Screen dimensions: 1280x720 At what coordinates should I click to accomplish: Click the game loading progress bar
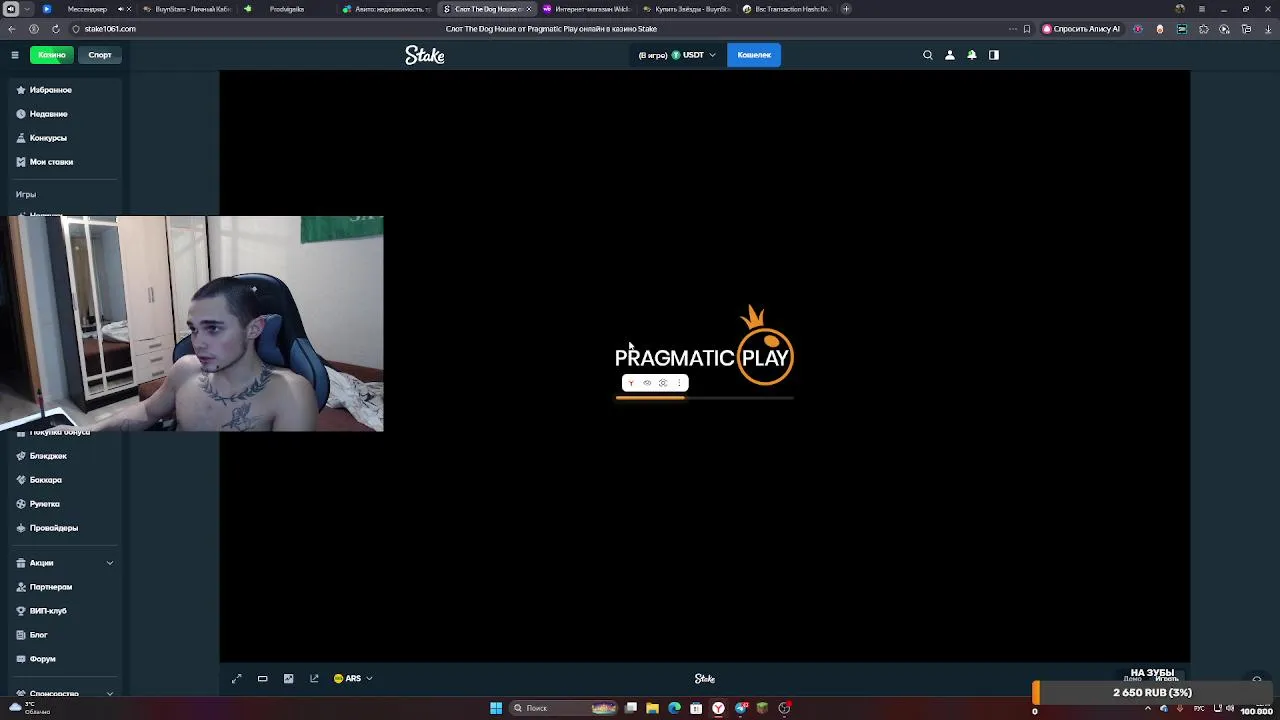tap(704, 398)
